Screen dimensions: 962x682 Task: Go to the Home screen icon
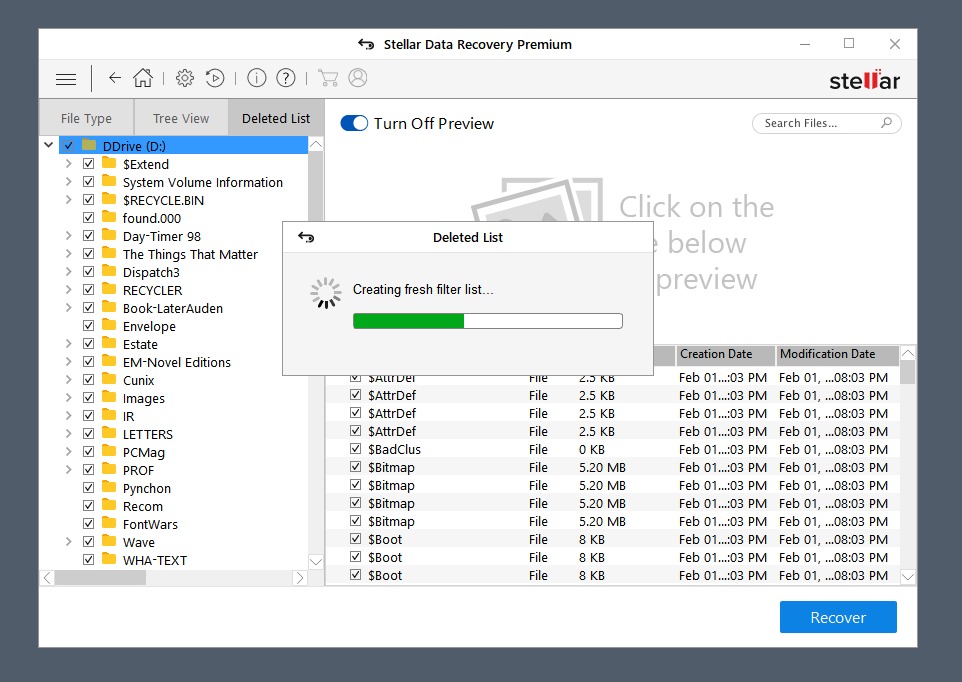(x=143, y=77)
